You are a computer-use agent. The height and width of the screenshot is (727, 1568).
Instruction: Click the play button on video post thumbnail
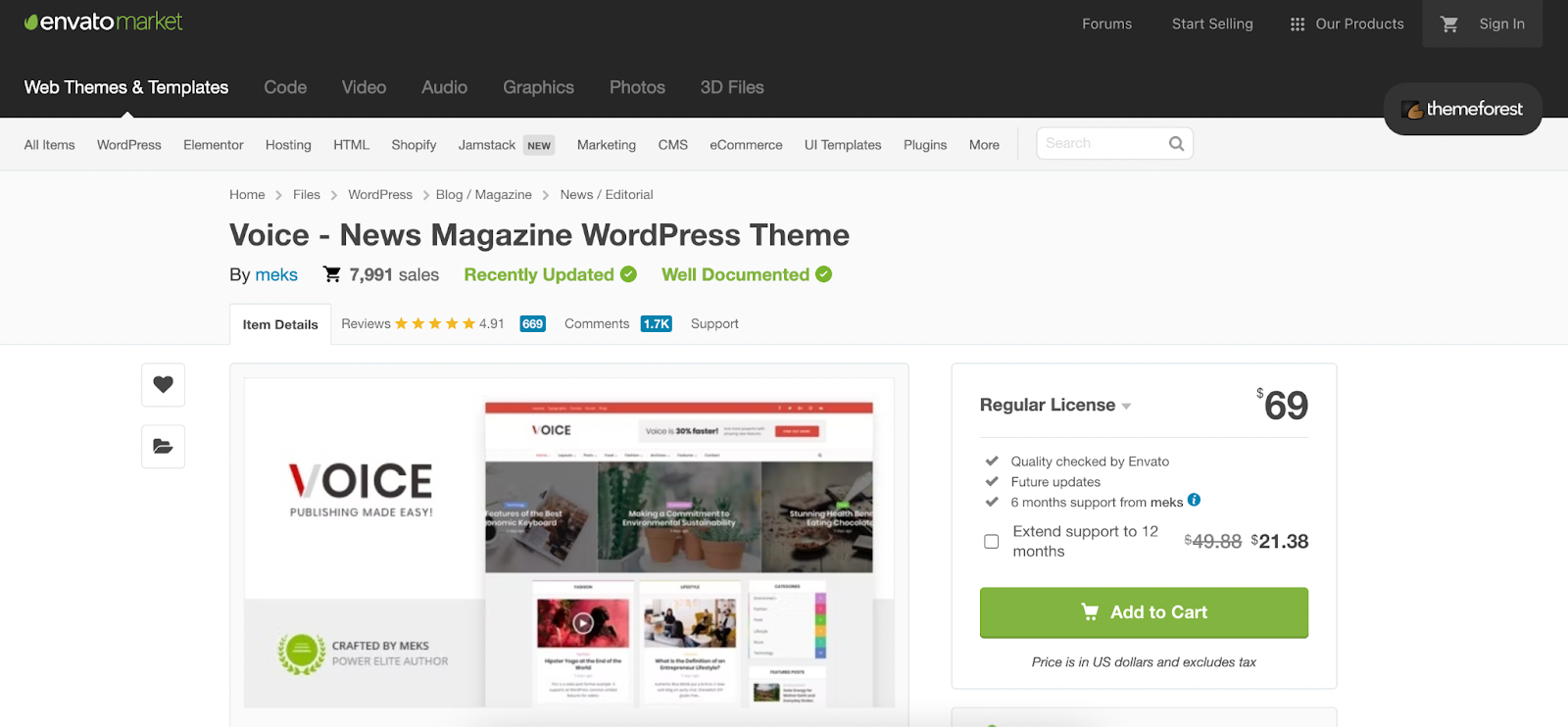(x=583, y=622)
